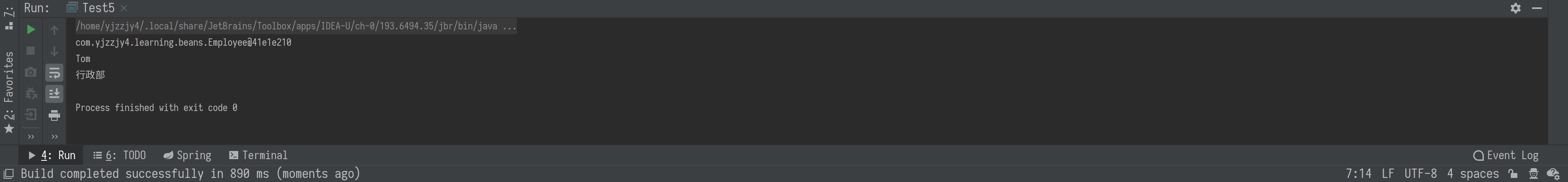Click the inspections hector icon in status bar
Image resolution: width=1568 pixels, height=182 pixels.
coord(1533,173)
